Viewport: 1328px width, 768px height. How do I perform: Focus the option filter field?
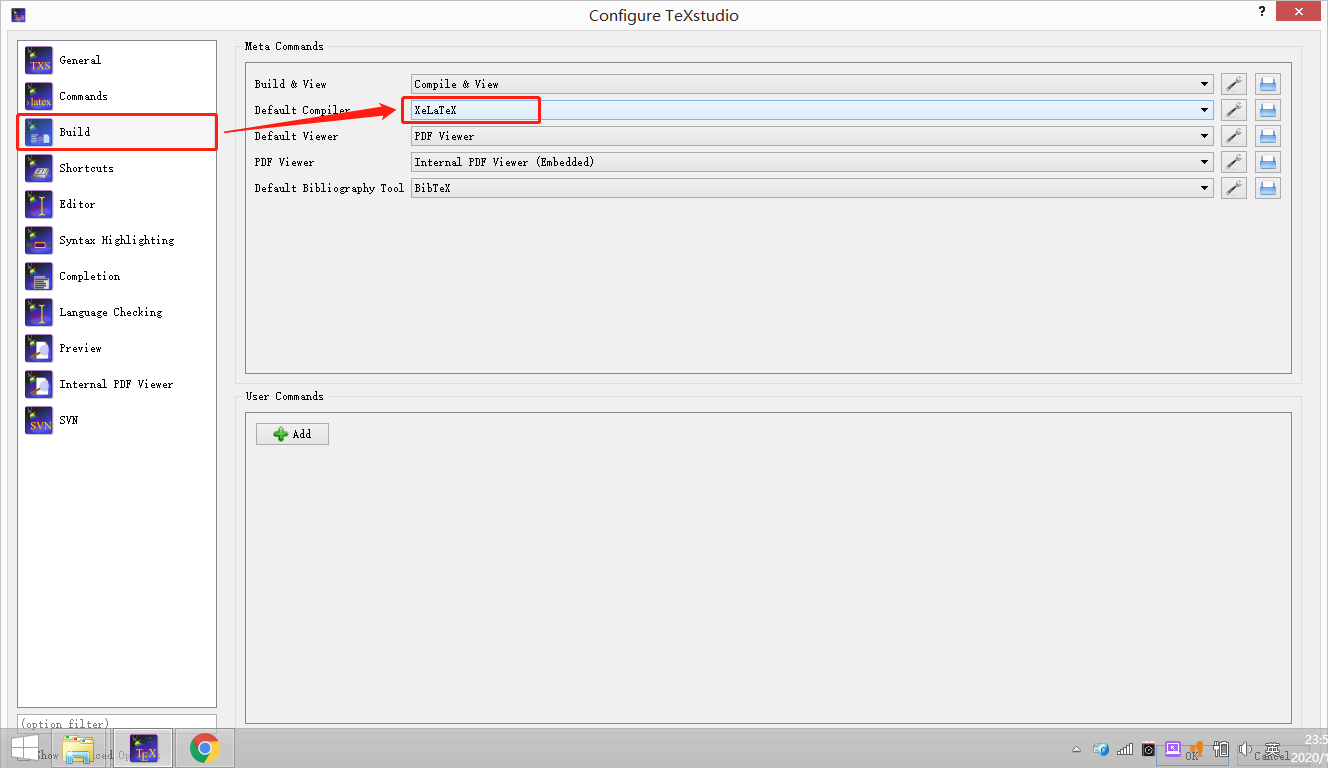[117, 723]
